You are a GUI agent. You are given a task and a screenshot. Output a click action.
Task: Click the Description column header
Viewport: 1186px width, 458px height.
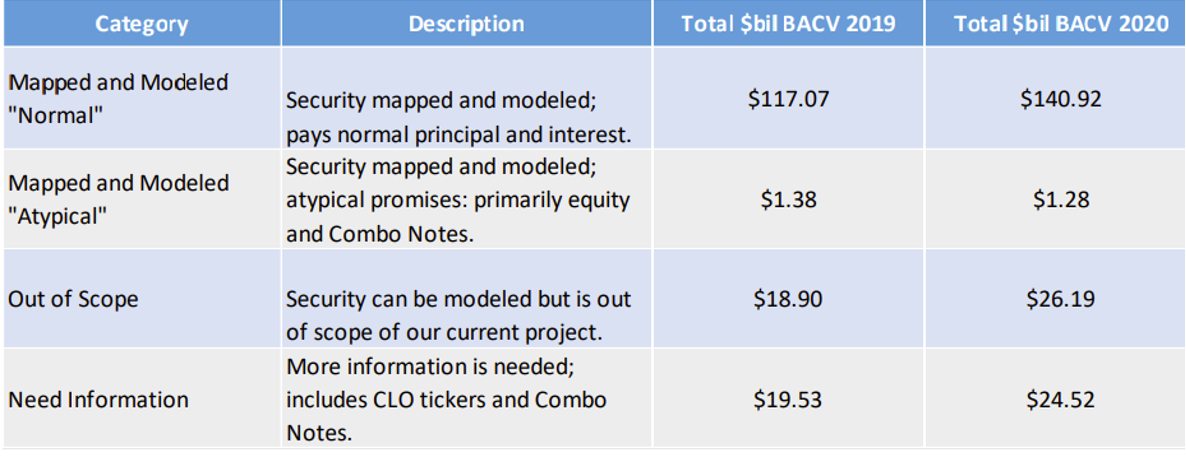pyautogui.click(x=466, y=24)
